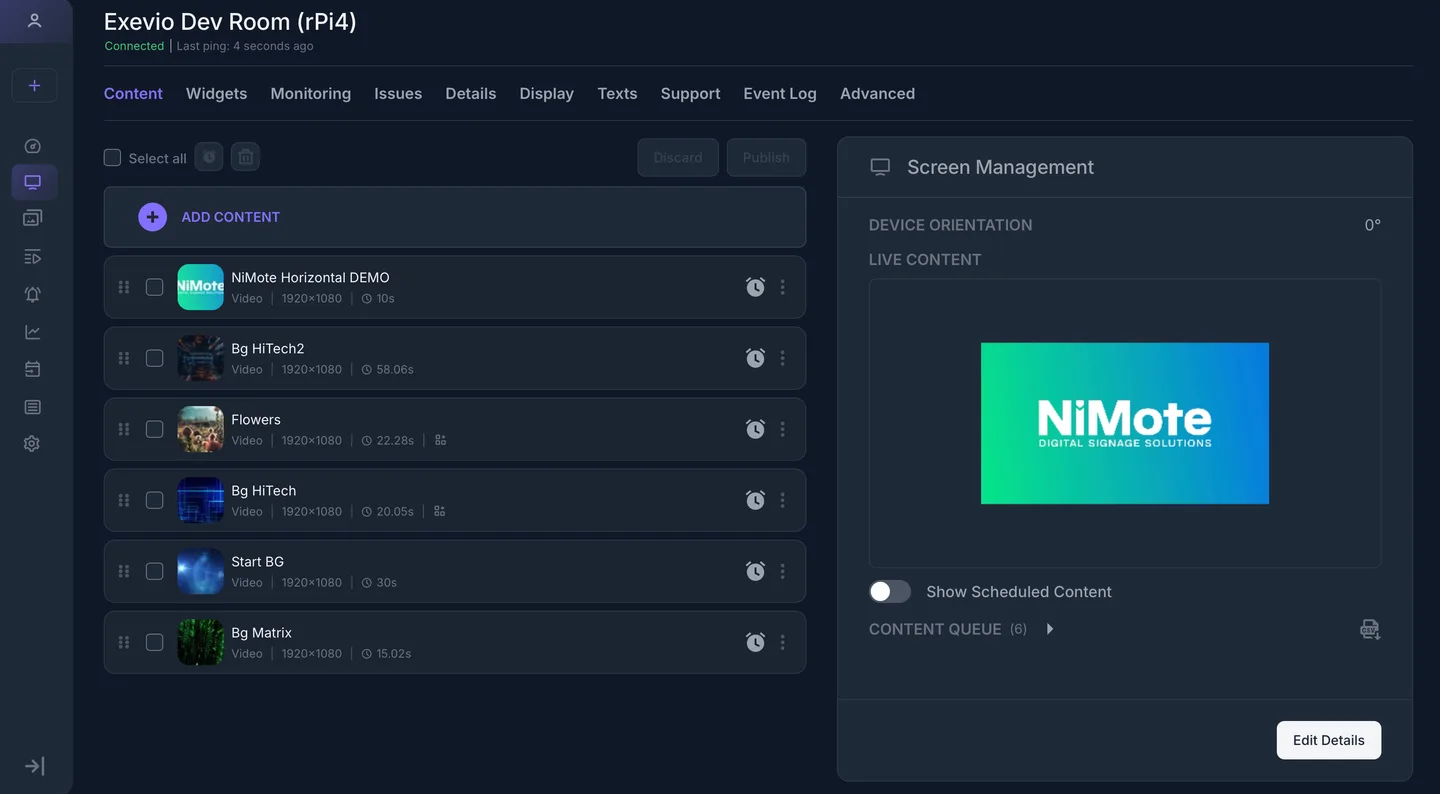Switch to the Issues tab
The image size is (1440, 794).
tap(398, 93)
